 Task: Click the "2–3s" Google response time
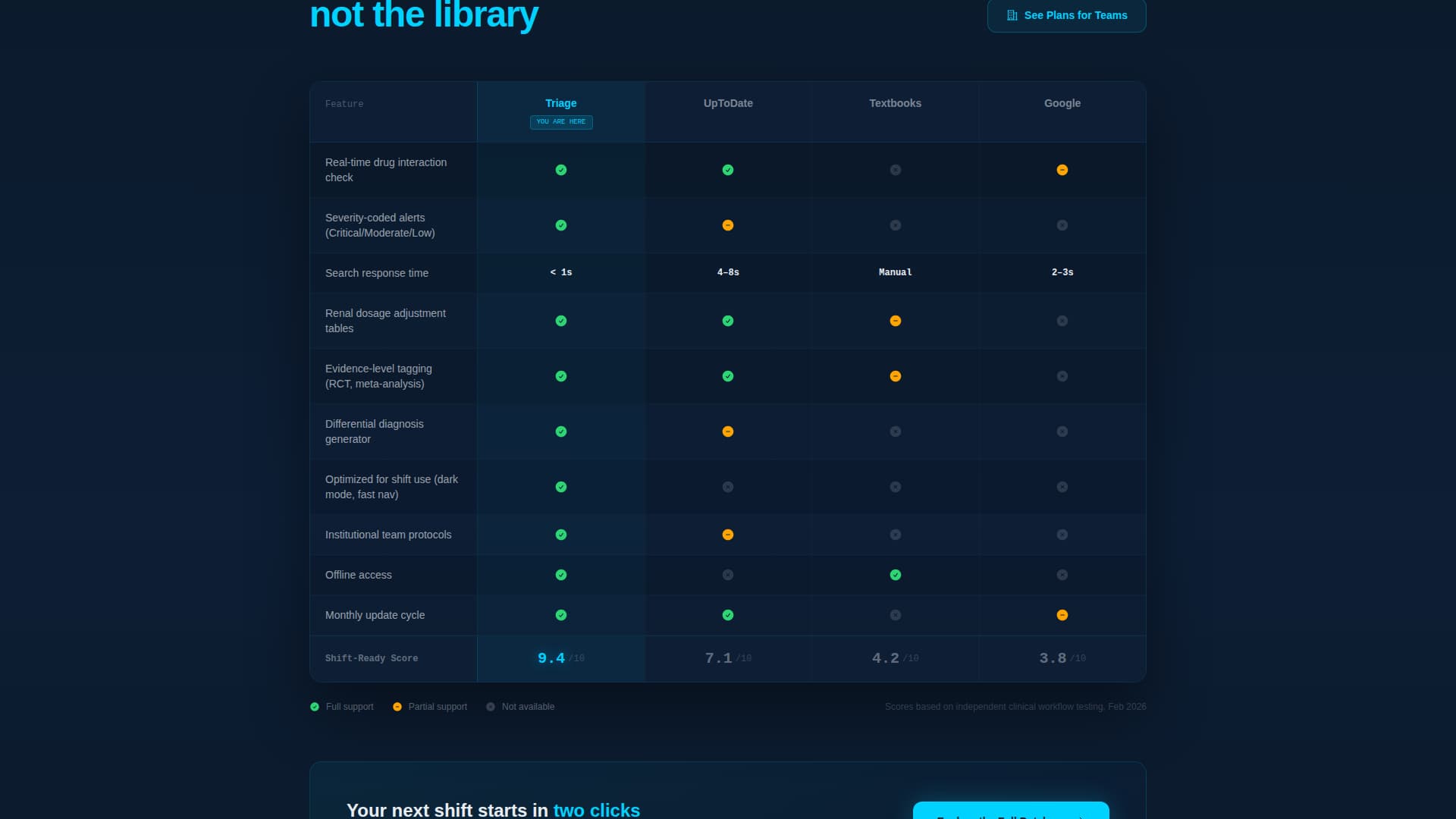click(x=1062, y=272)
